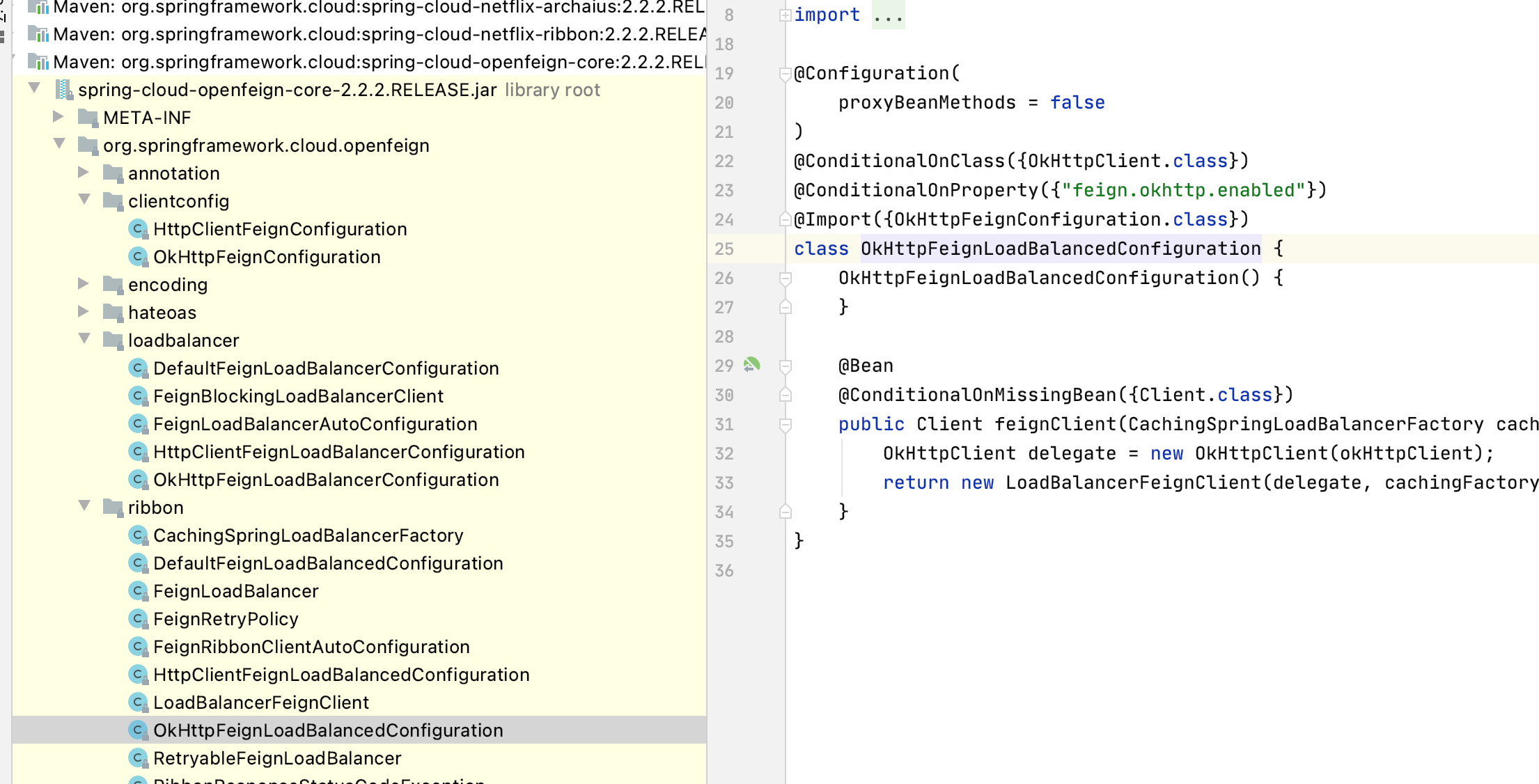The height and width of the screenshot is (784, 1539).
Task: Open FeignRibbonClientAutoConfiguration class
Action: (311, 647)
